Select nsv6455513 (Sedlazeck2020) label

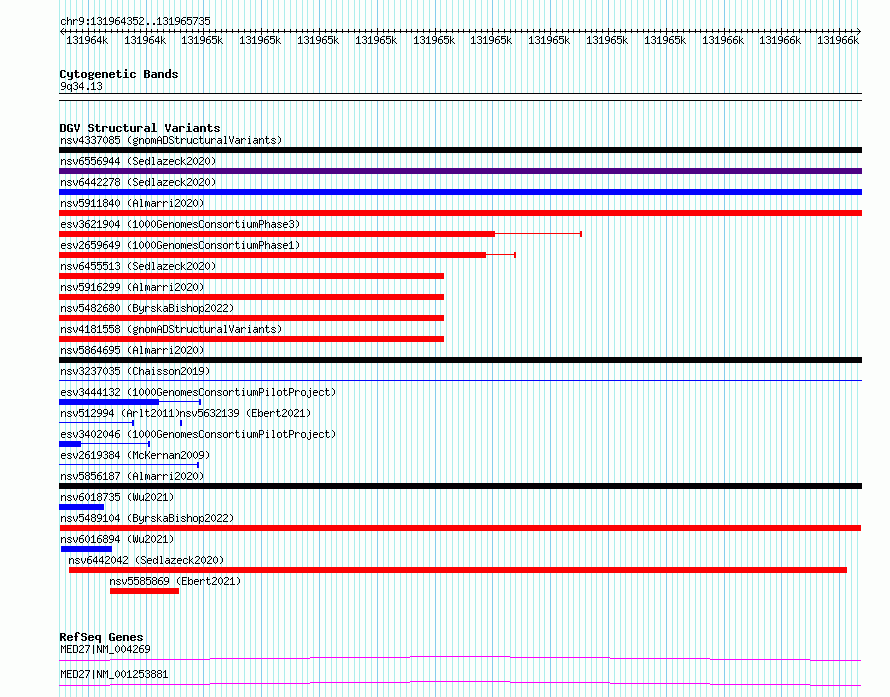(x=138, y=266)
